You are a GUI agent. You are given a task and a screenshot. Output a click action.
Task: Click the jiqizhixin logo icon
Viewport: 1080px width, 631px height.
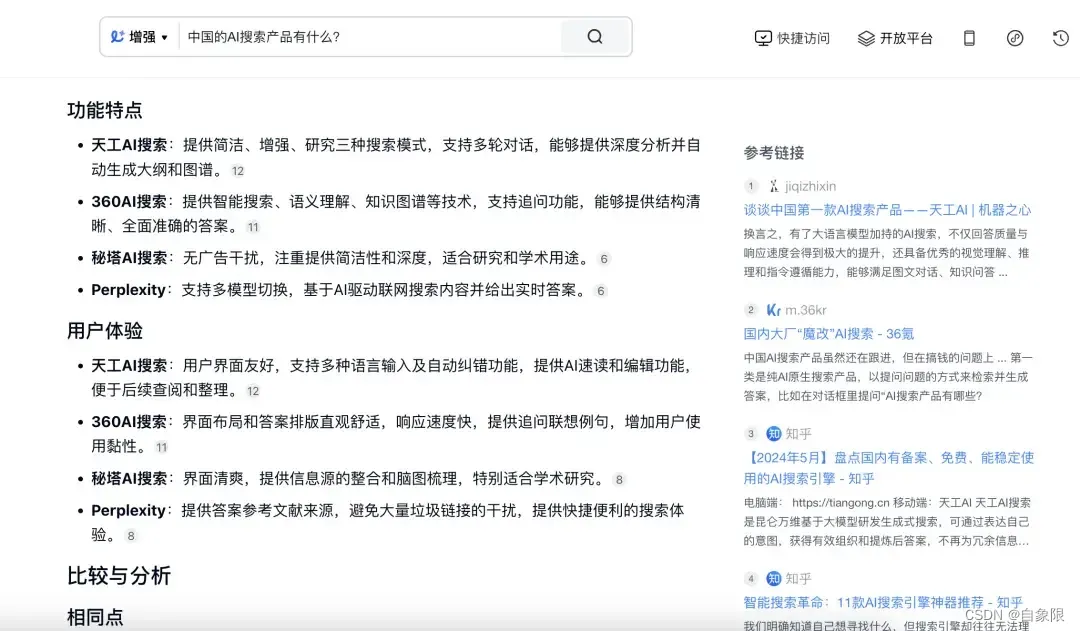coord(773,186)
